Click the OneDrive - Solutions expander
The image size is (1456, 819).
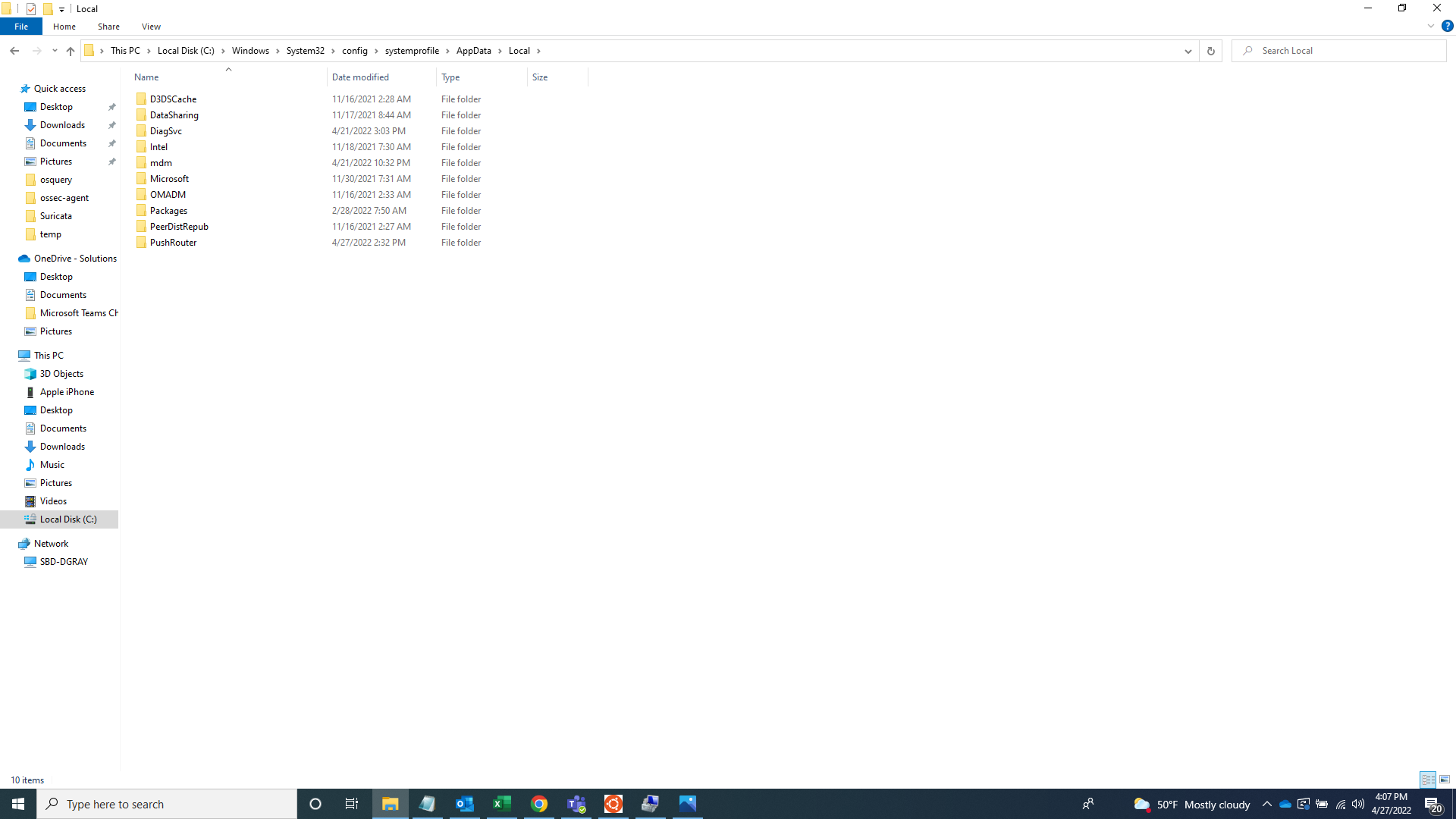point(8,258)
